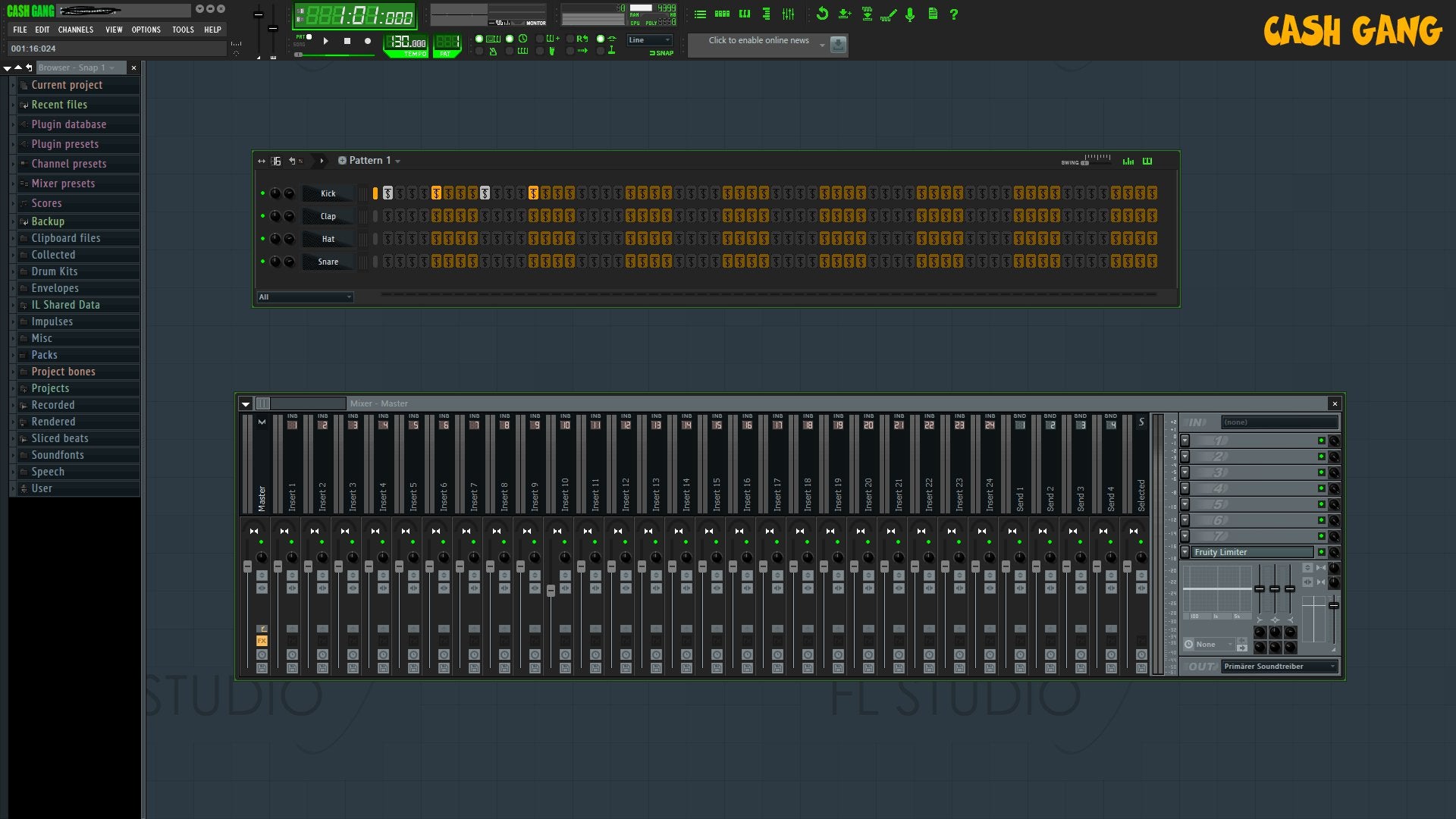The image size is (1456, 819).
Task: Open the project info document icon
Action: tap(933, 14)
